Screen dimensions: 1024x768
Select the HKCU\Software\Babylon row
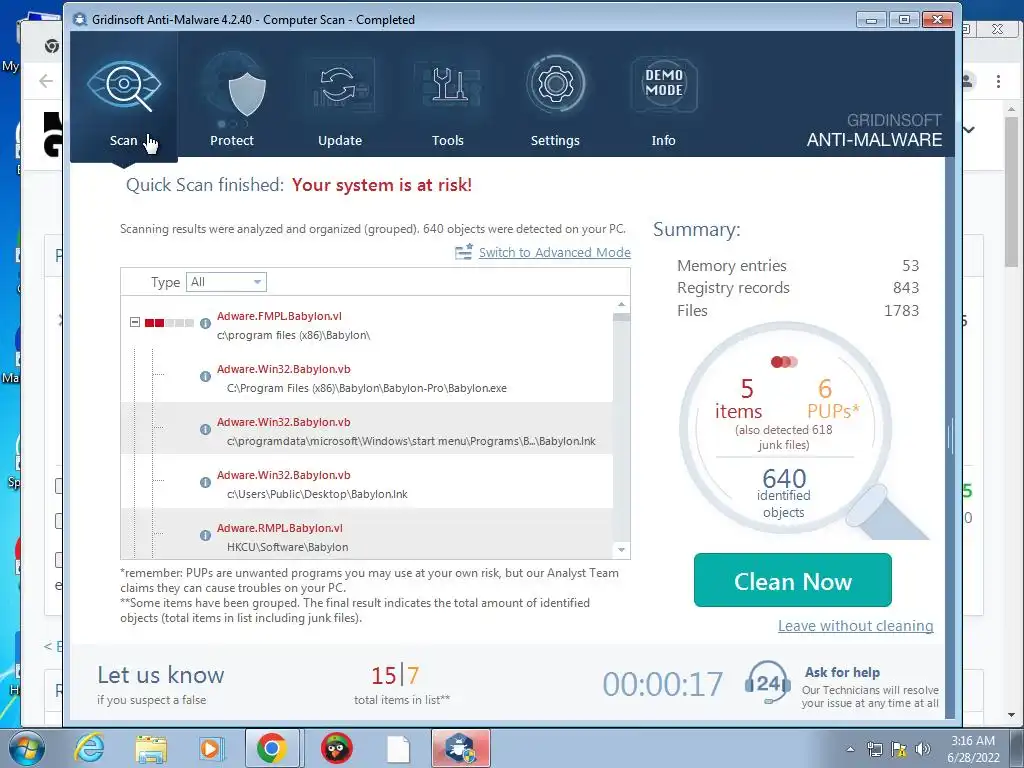tap(366, 534)
